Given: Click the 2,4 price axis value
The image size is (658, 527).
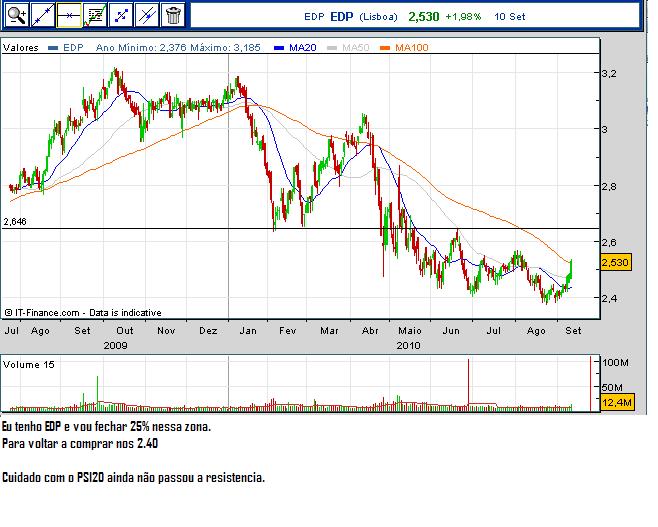Looking at the screenshot, I should click(609, 298).
